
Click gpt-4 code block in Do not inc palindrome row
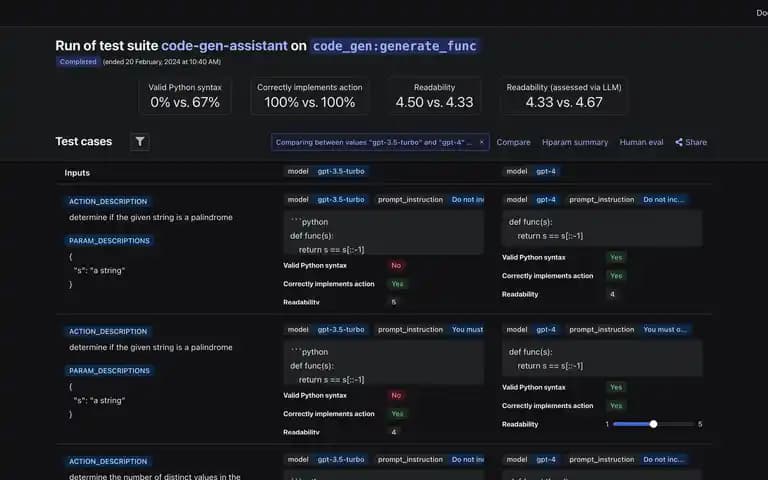click(x=602, y=229)
